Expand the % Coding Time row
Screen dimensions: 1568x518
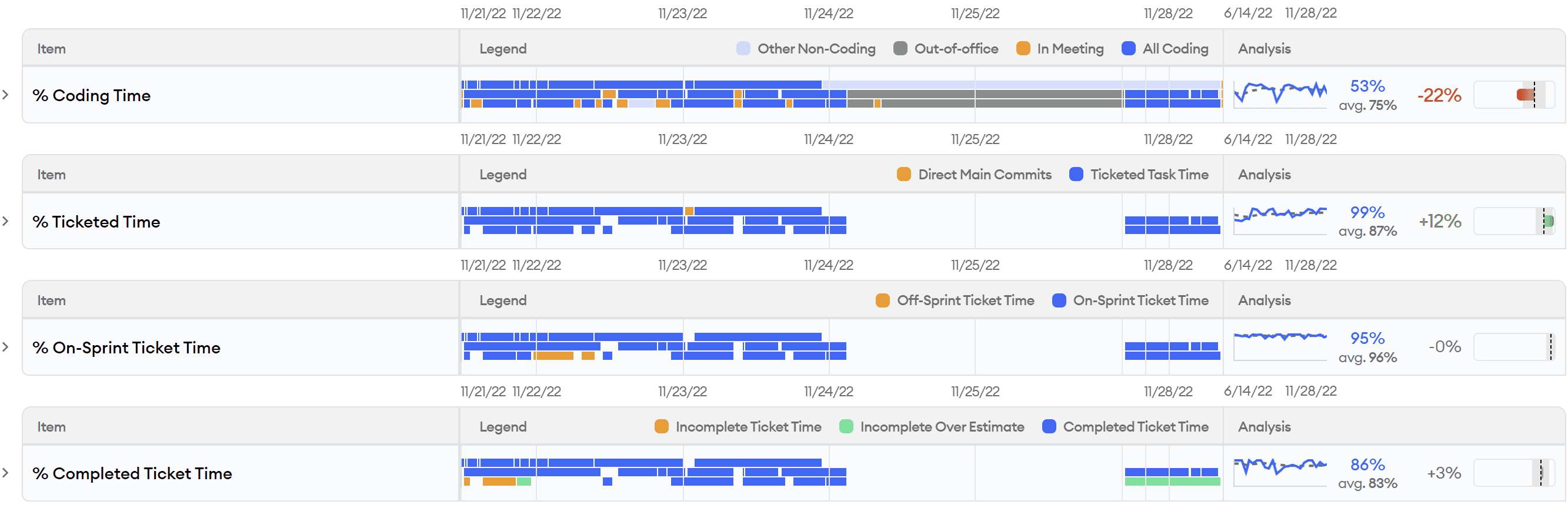pyautogui.click(x=5, y=95)
